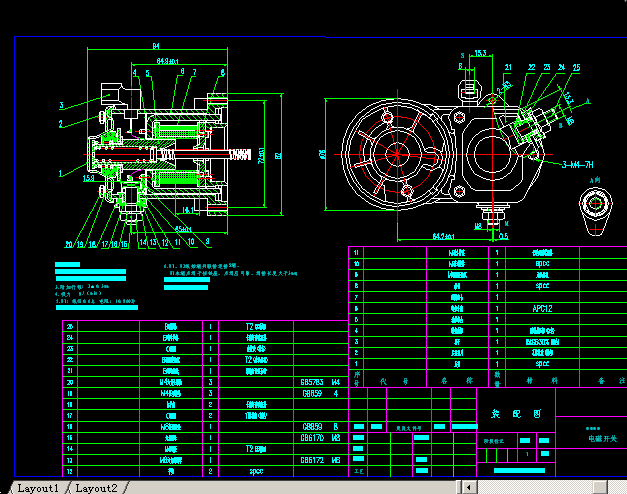Switch to the Layout2 tab
This screenshot has width=627, height=494.
point(96,488)
